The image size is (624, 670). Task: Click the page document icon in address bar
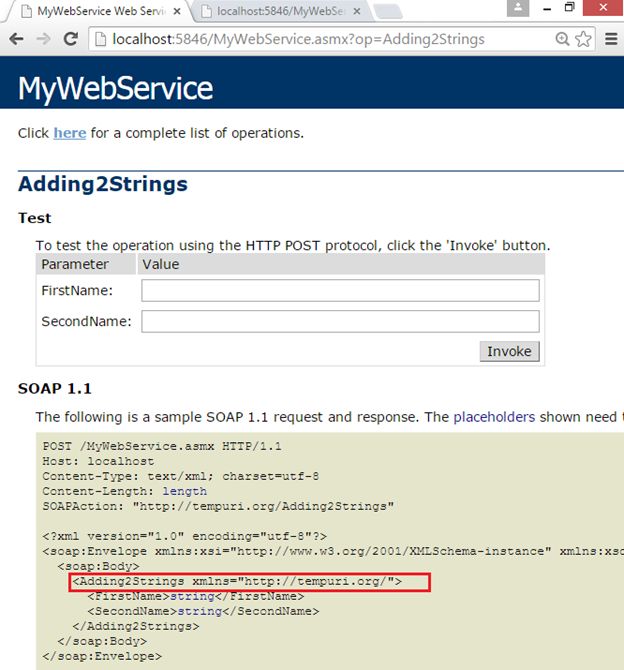[101, 39]
